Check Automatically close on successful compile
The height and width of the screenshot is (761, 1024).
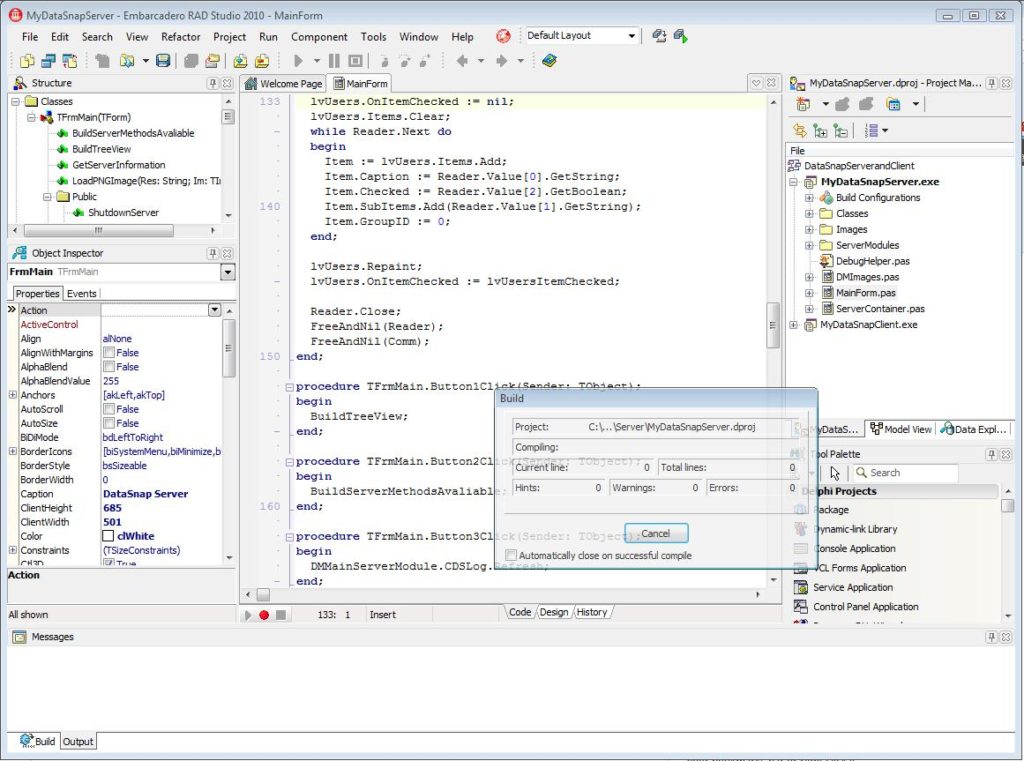coord(511,554)
